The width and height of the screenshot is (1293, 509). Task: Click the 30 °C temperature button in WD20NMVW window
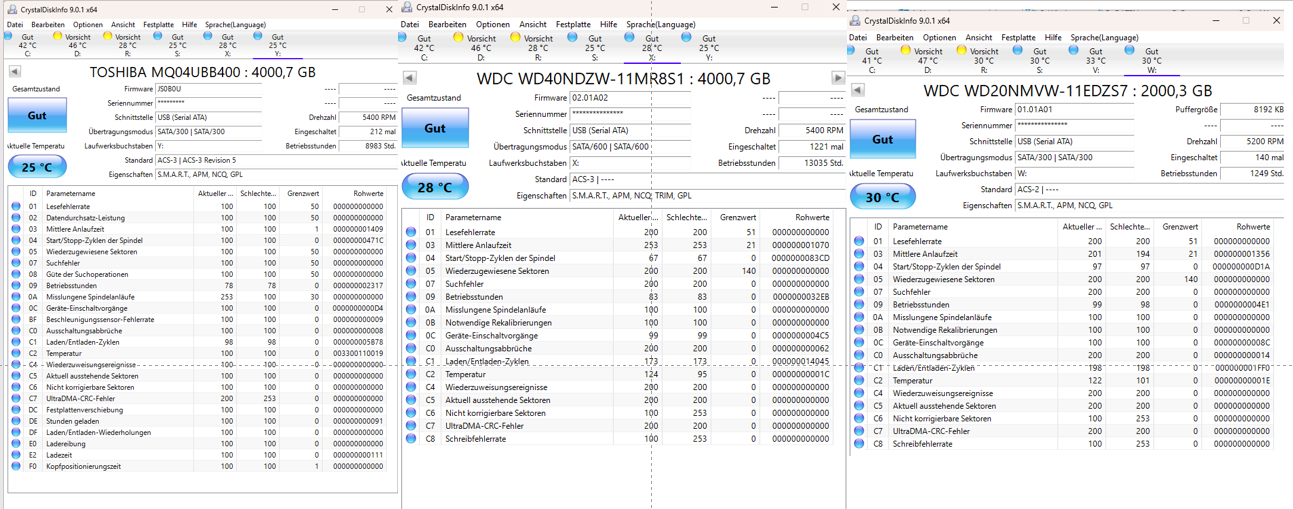(x=882, y=197)
